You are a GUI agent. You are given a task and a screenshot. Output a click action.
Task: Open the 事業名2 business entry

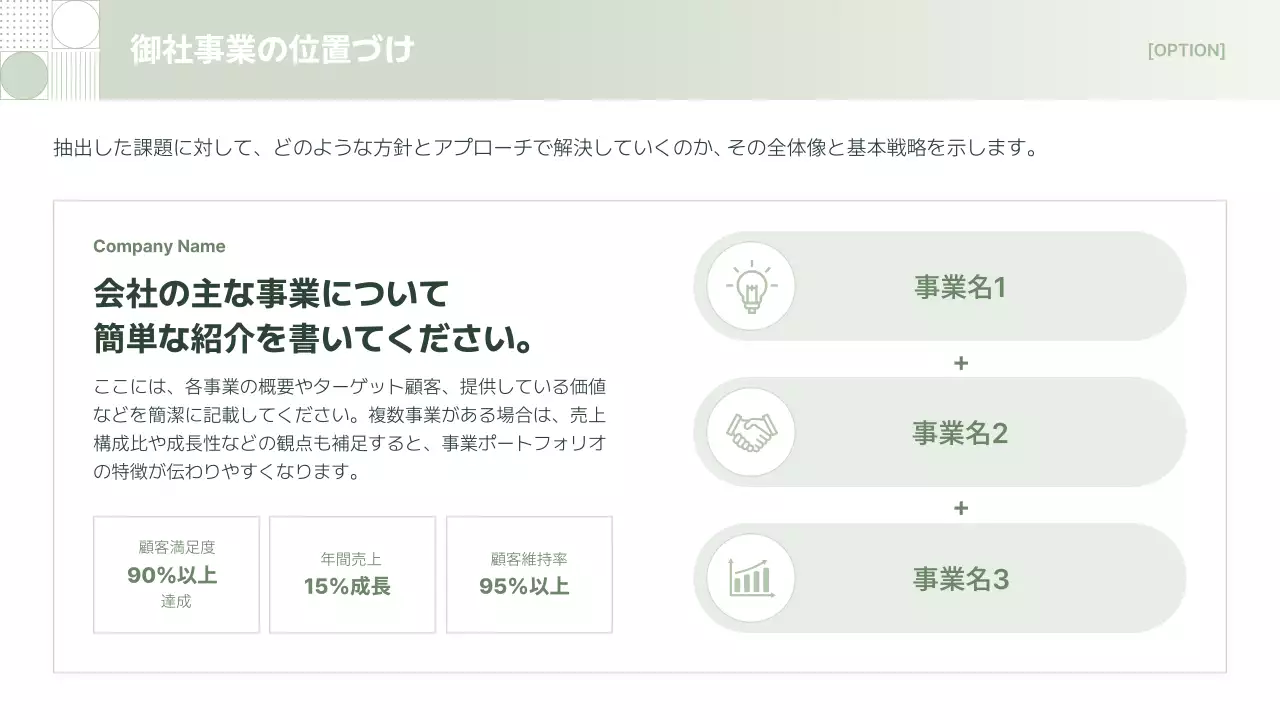pyautogui.click(x=959, y=432)
